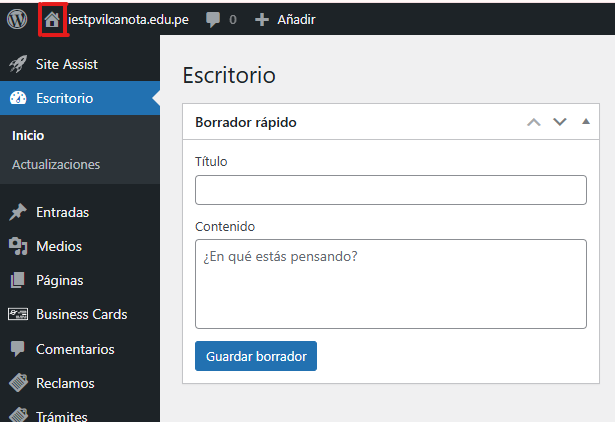Click the Medios media icon
The width and height of the screenshot is (615, 422).
(17, 246)
